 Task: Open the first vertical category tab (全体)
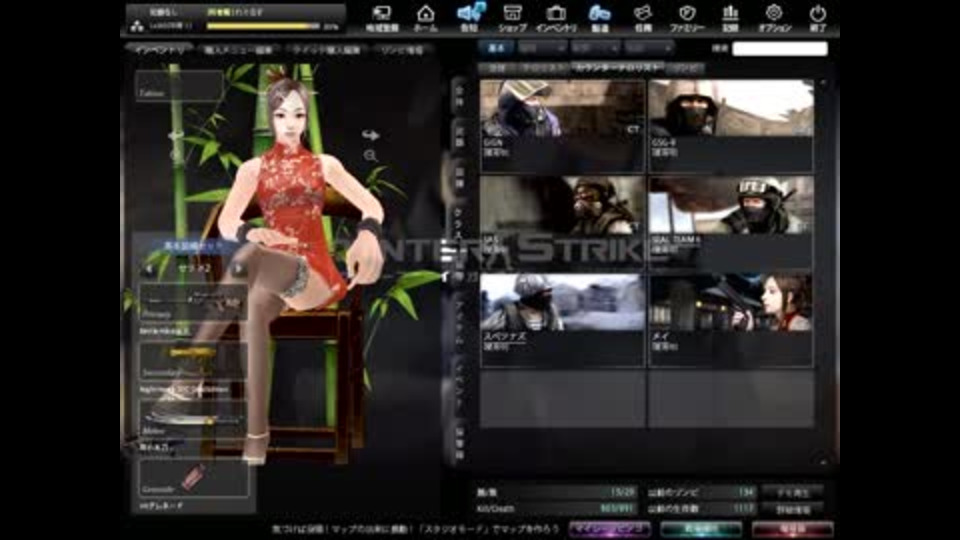(459, 95)
